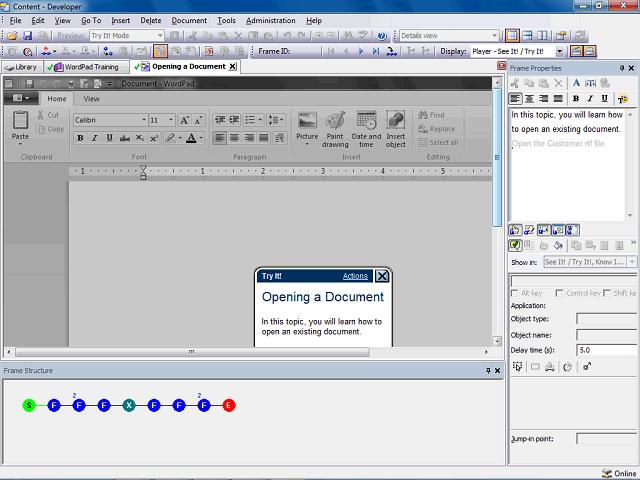The image size is (640, 480).
Task: Click the Bold button in Frame Properties
Action: pos(576,99)
